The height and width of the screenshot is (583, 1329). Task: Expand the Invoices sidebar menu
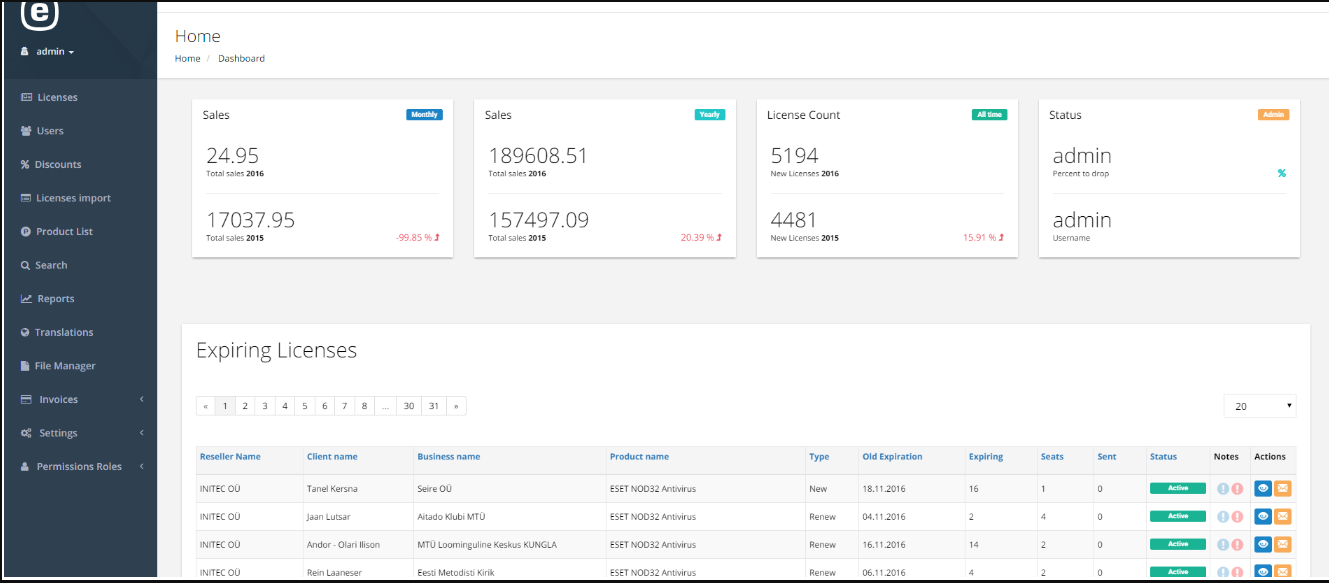tap(80, 399)
